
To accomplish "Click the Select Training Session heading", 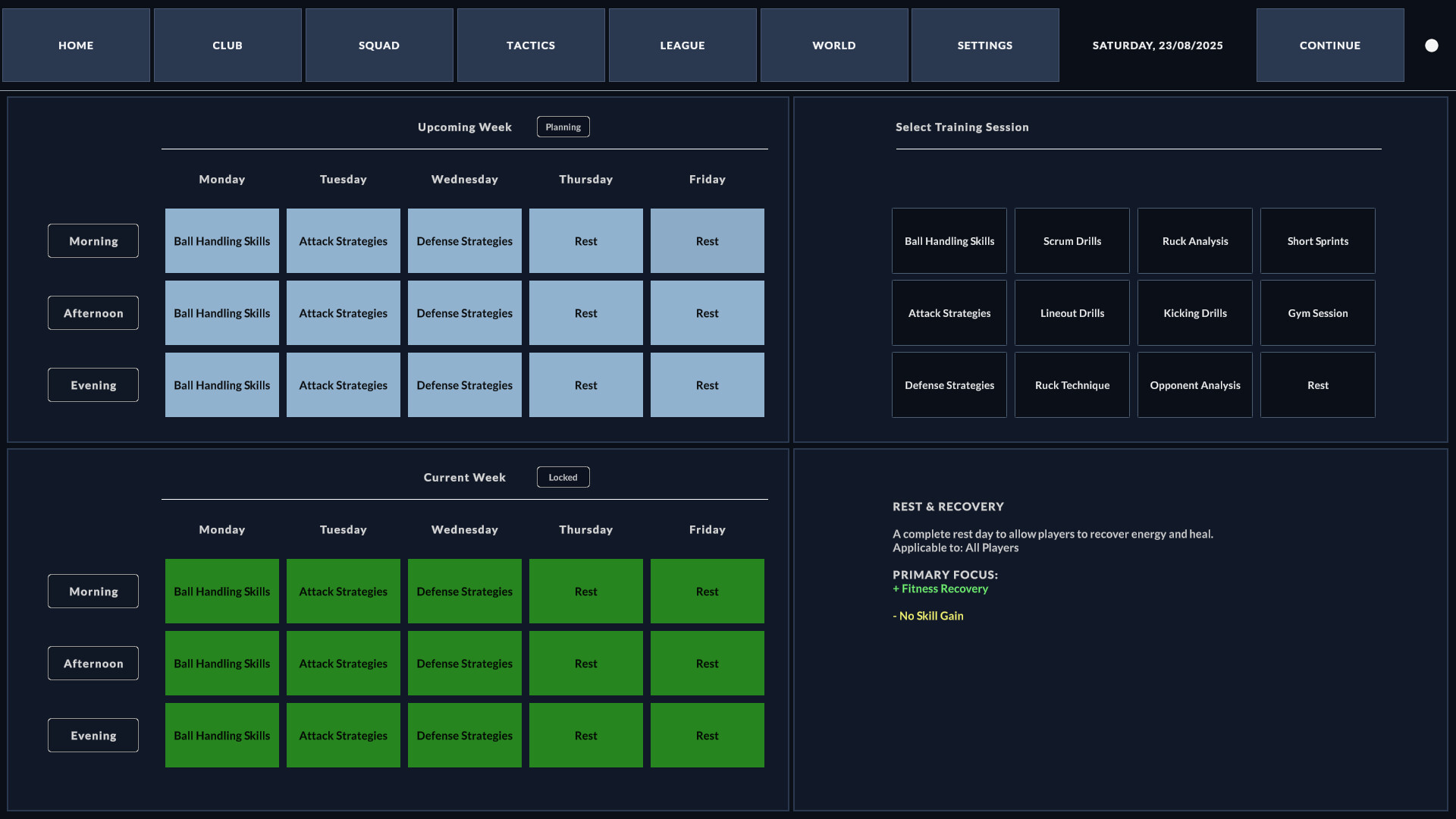I will [x=962, y=127].
